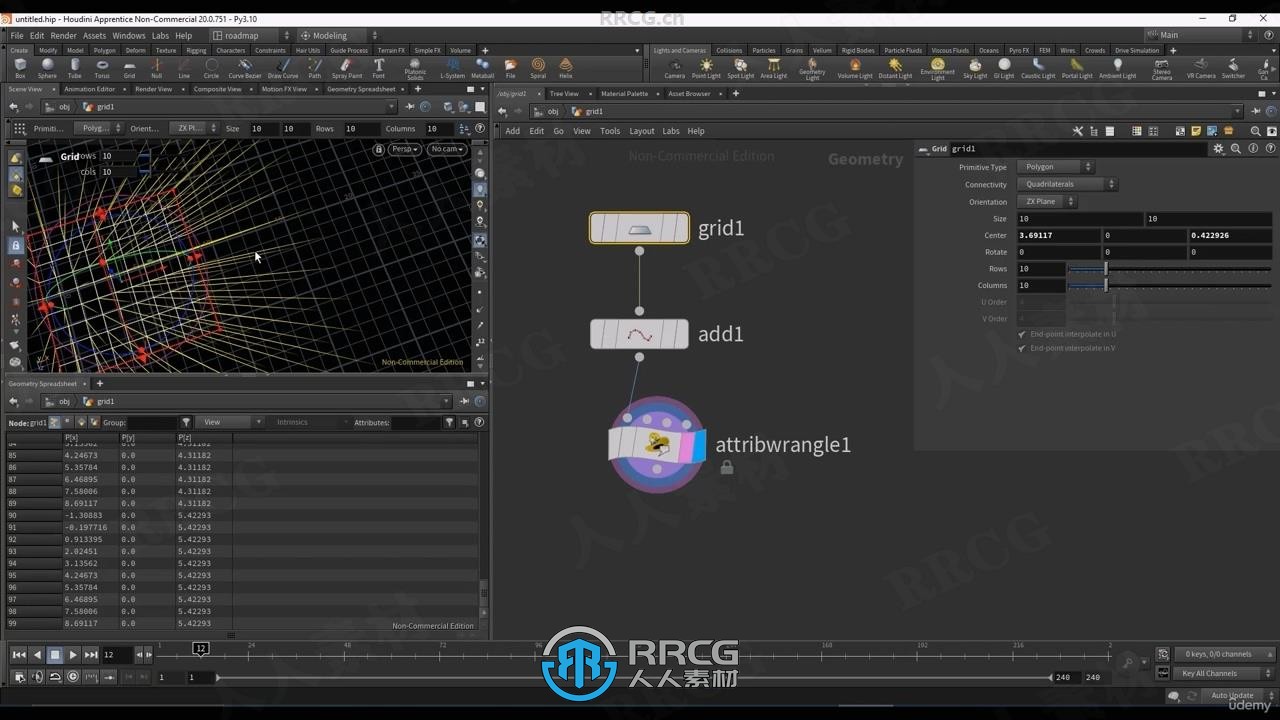Viewport: 1280px width, 720px height.
Task: Click the frame 12 timeline marker
Action: point(200,649)
